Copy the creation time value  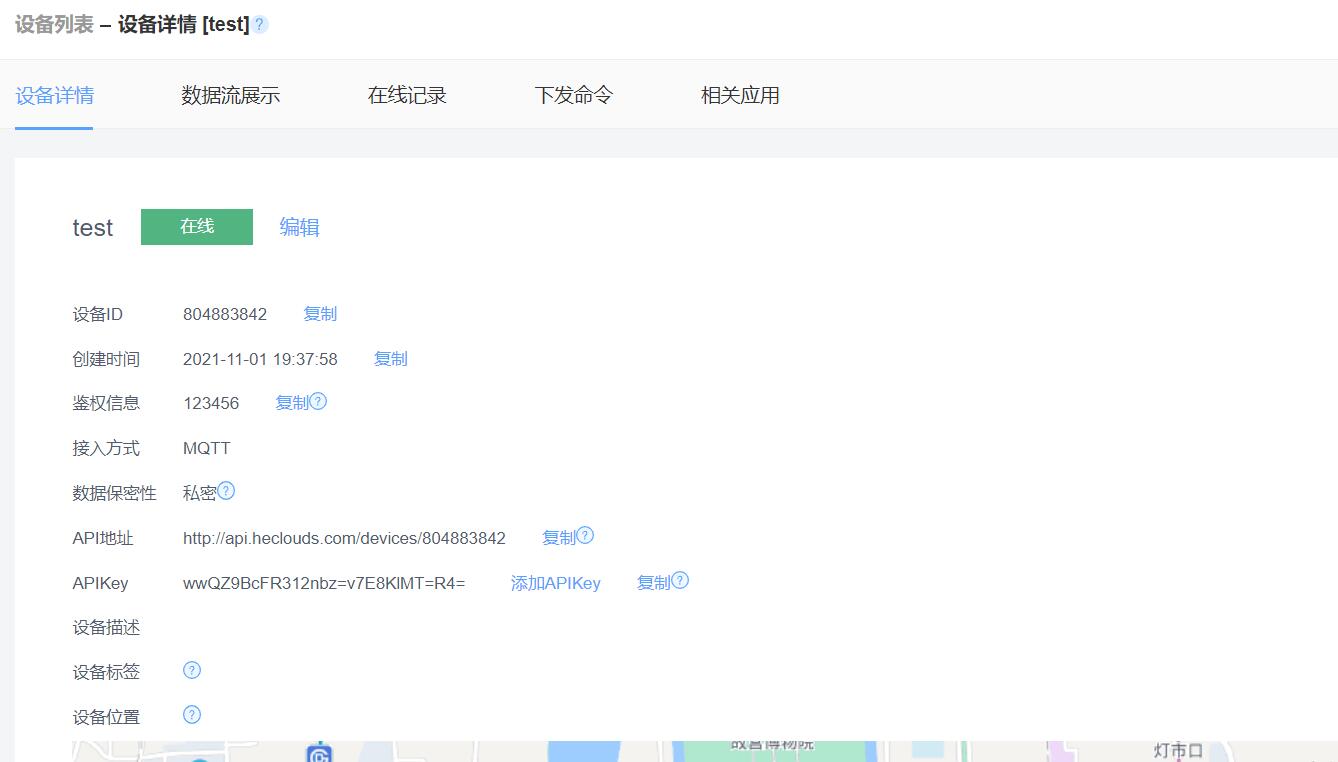[390, 358]
